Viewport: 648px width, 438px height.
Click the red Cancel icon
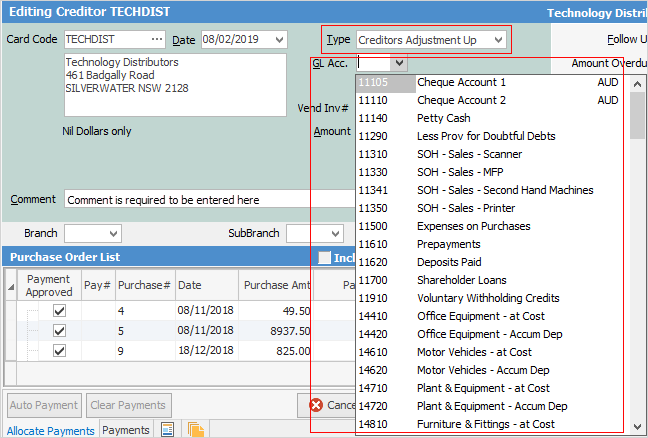(316, 405)
